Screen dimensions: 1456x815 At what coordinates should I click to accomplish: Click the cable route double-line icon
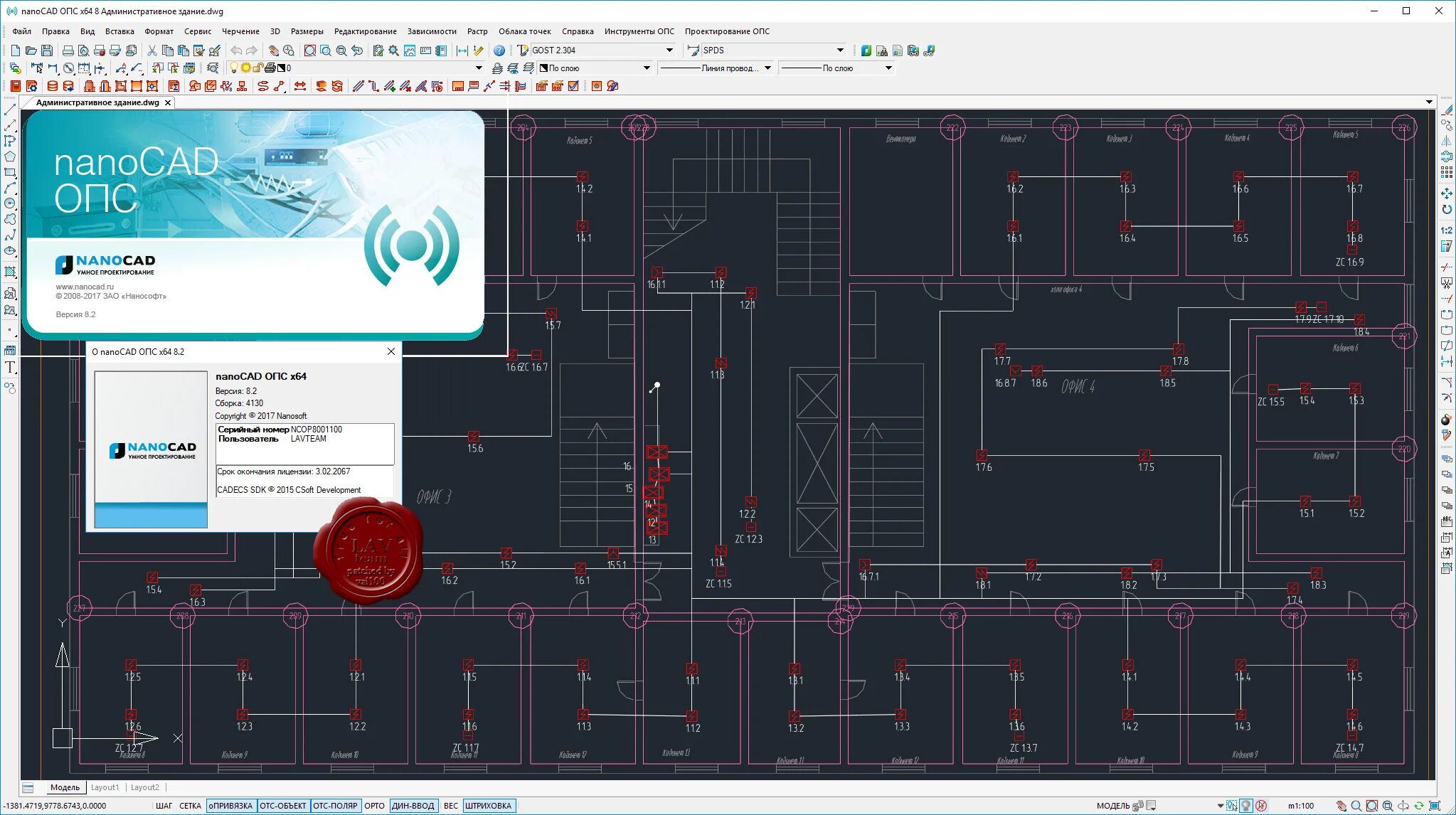click(358, 86)
